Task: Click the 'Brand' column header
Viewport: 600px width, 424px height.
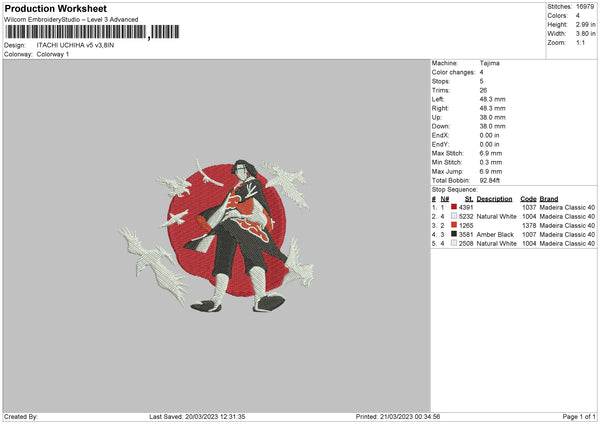Action: (x=549, y=199)
